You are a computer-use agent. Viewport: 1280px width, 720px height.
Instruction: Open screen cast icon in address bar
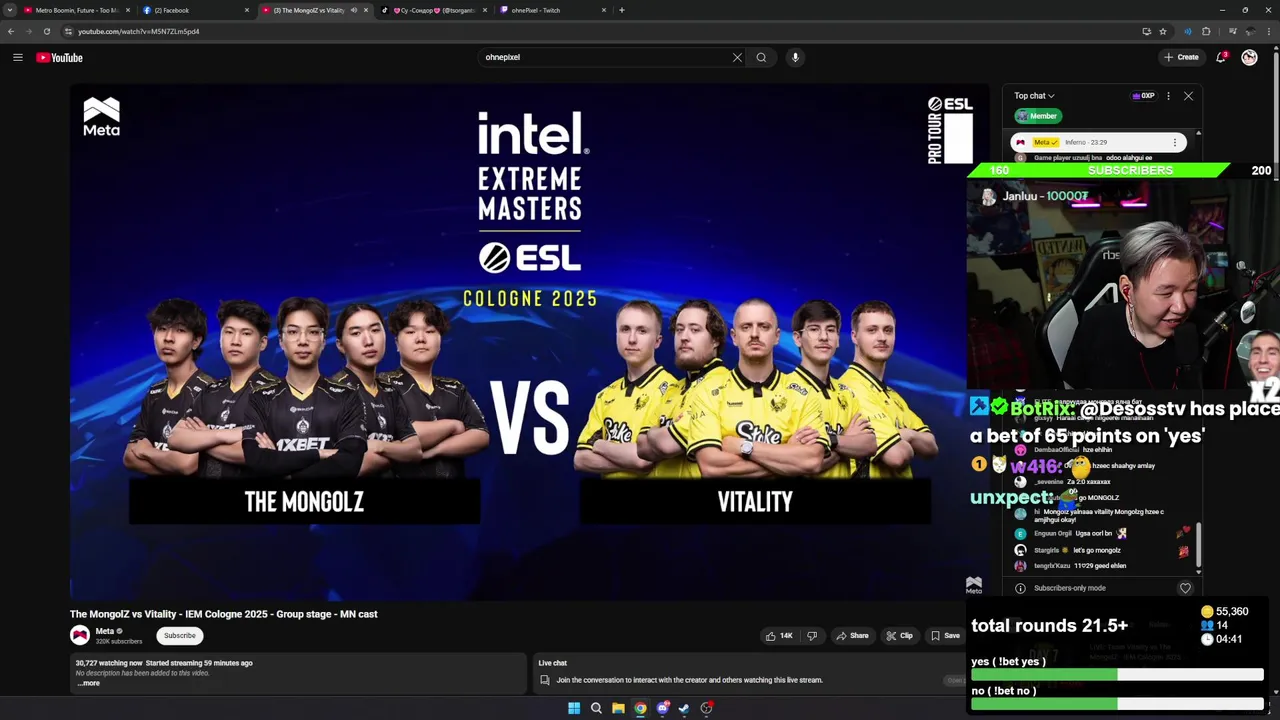(x=1146, y=31)
